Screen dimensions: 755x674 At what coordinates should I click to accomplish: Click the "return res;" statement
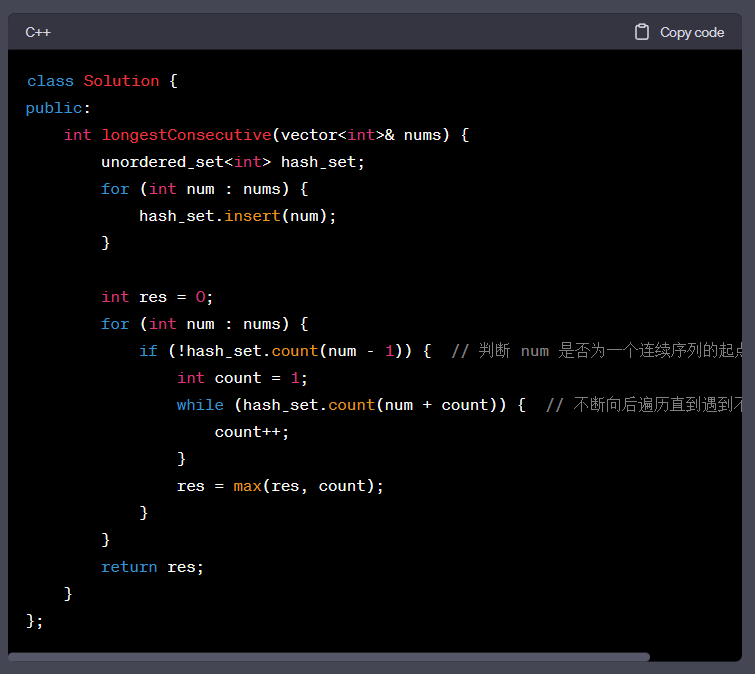[x=152, y=567]
